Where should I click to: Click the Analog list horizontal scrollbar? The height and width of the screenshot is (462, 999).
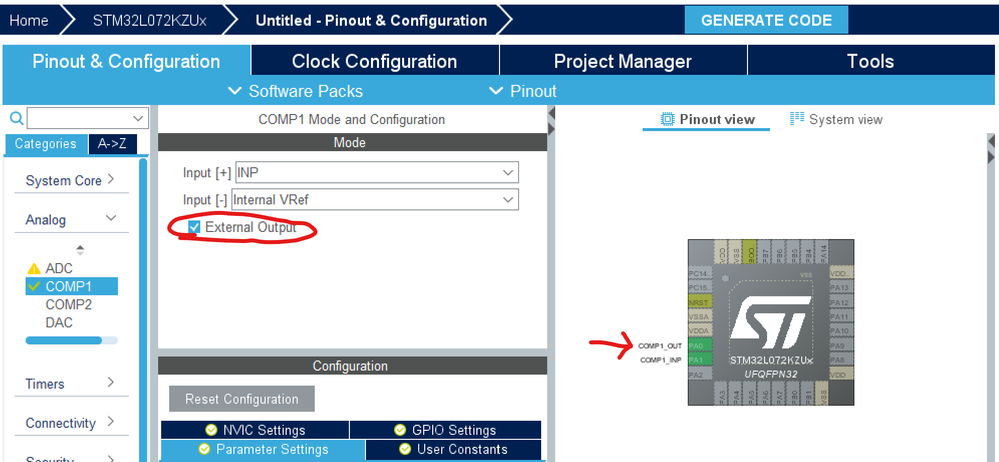coord(64,340)
